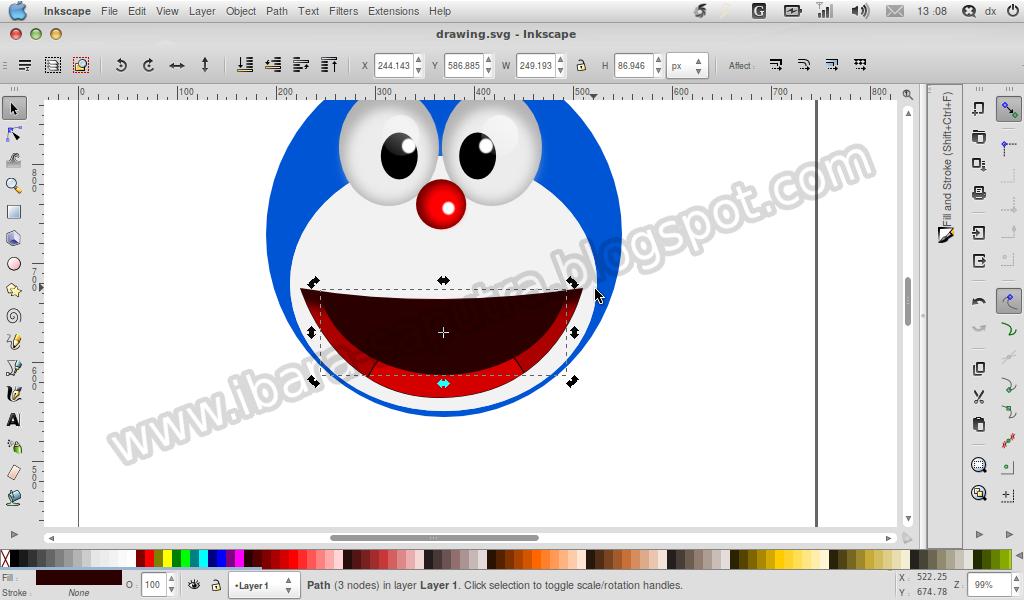Screen dimensions: 1024x600
Task: Open the File menu
Action: point(110,11)
